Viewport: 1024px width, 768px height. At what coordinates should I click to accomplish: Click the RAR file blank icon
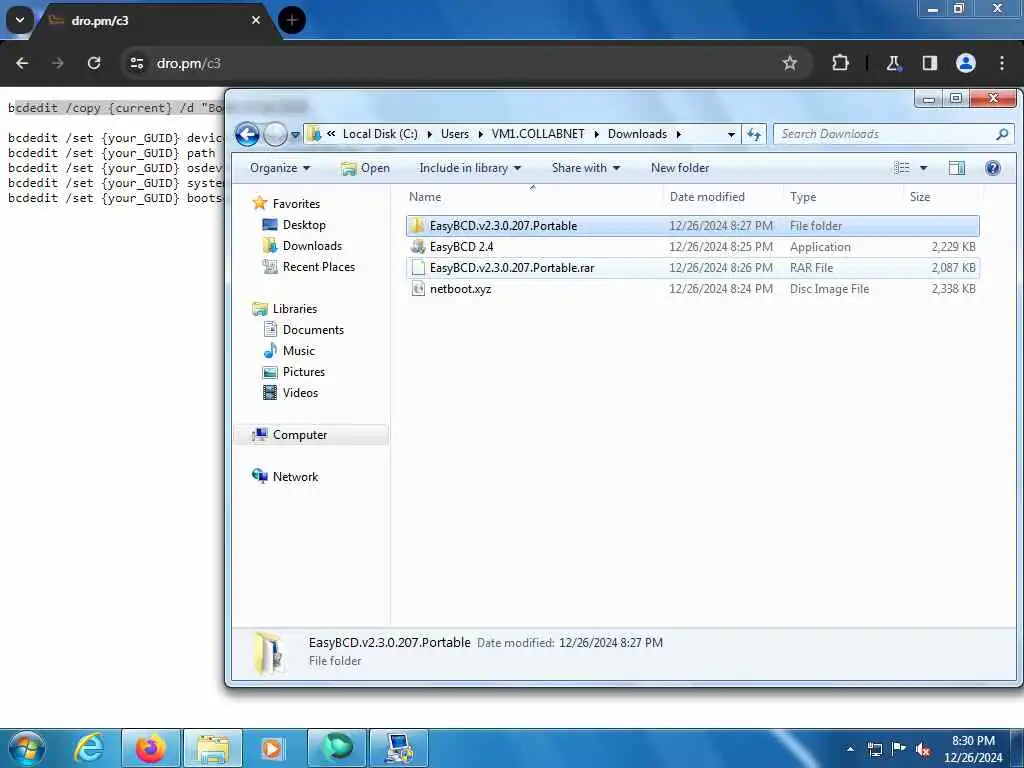tap(418, 268)
